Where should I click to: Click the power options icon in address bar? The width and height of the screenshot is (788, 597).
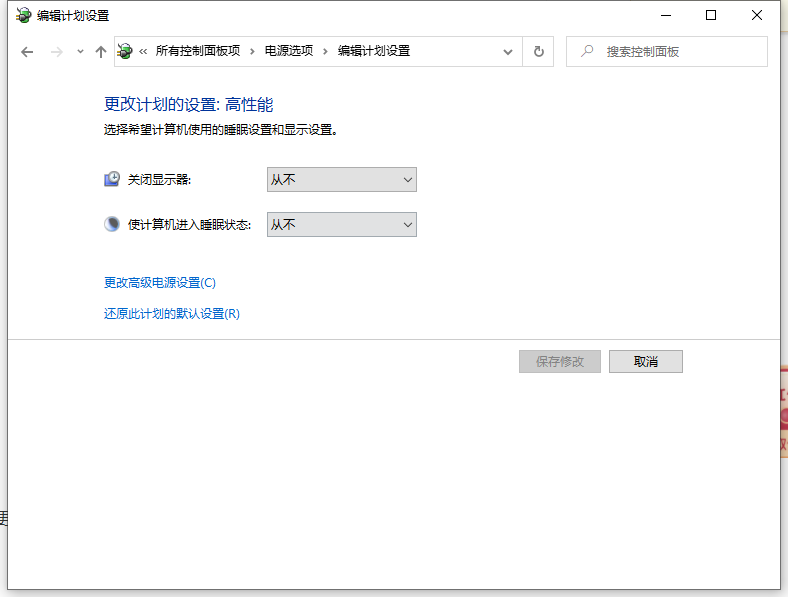pos(125,51)
